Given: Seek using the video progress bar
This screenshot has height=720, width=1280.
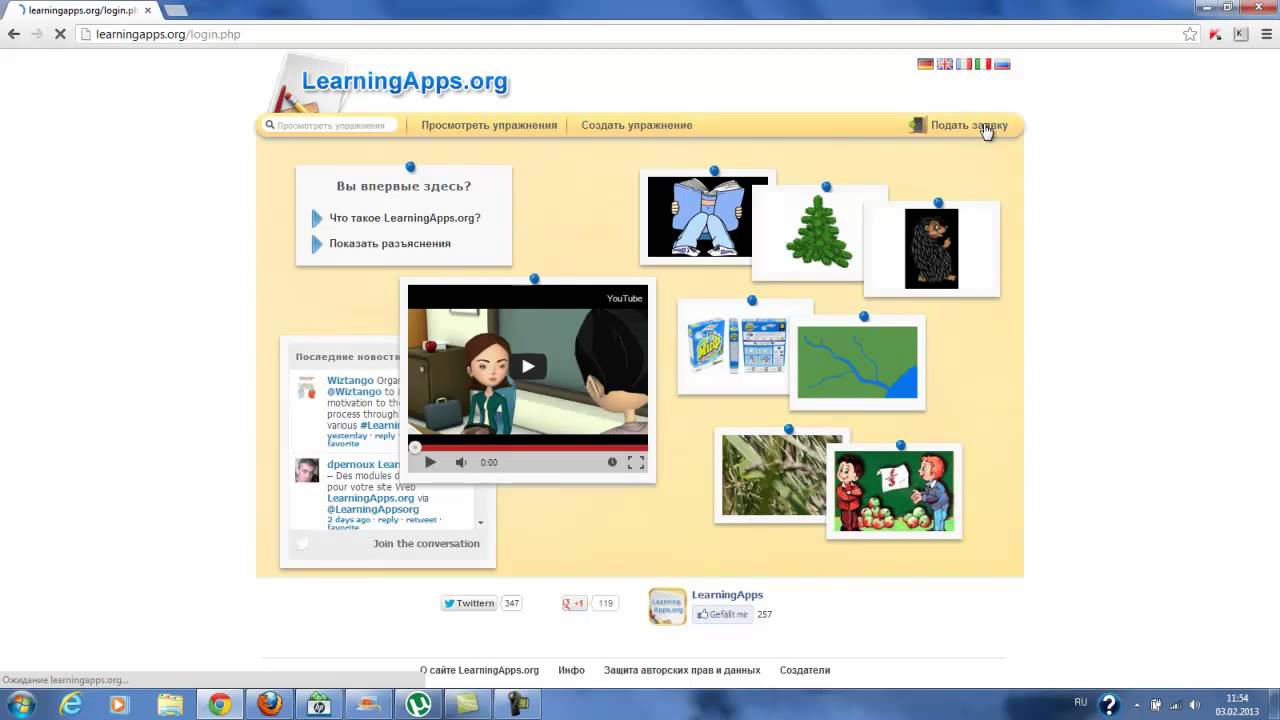Looking at the screenshot, I should pyautogui.click(x=528, y=447).
